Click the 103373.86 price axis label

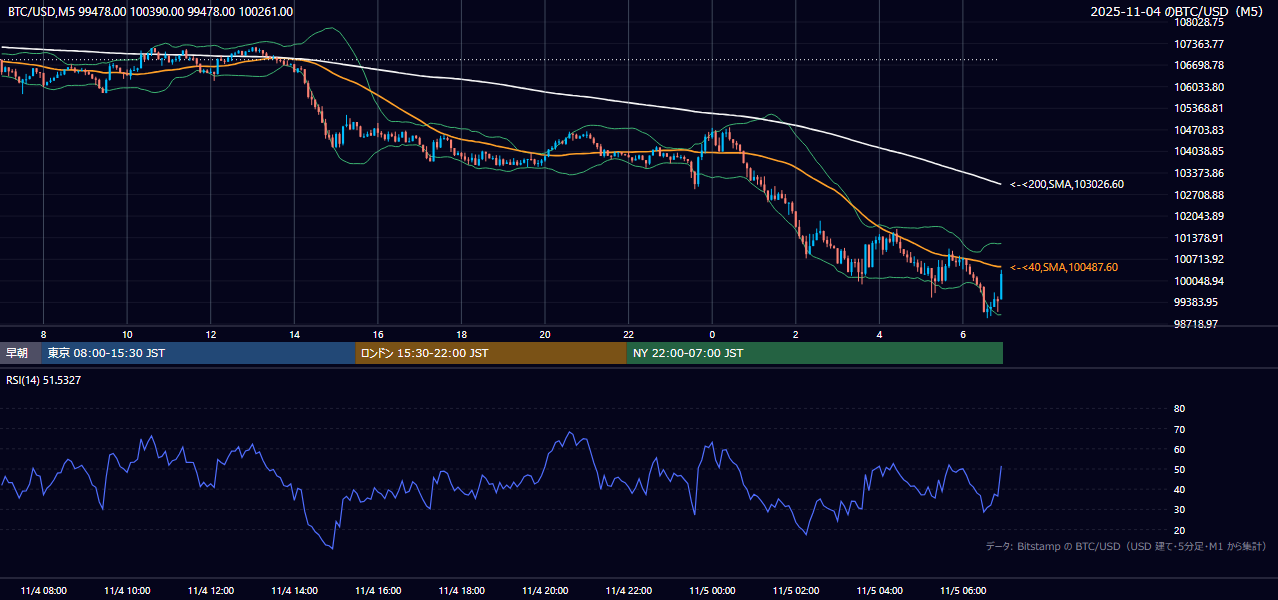pyautogui.click(x=1199, y=173)
